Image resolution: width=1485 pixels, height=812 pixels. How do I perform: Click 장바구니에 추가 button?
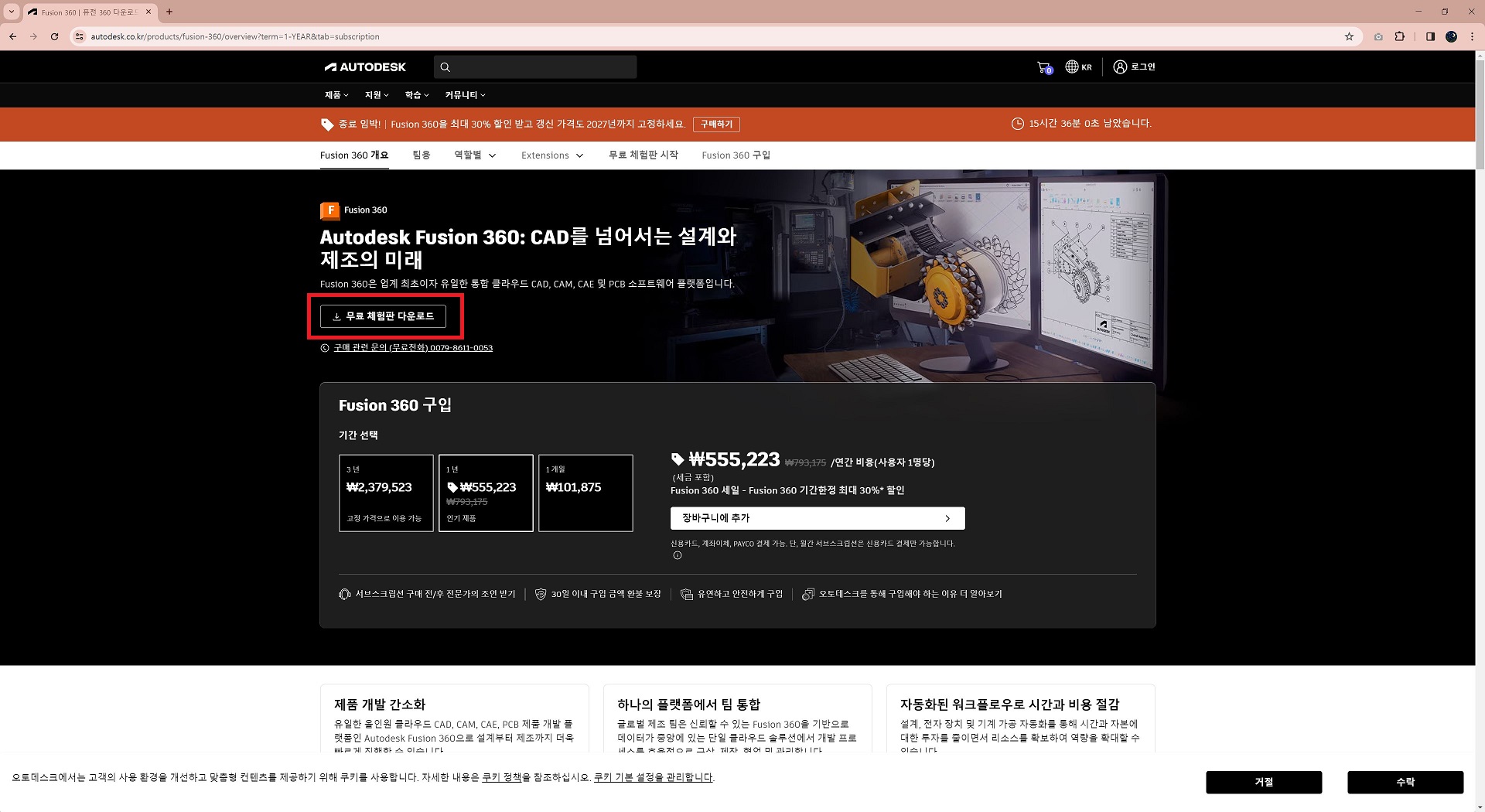[x=818, y=518]
